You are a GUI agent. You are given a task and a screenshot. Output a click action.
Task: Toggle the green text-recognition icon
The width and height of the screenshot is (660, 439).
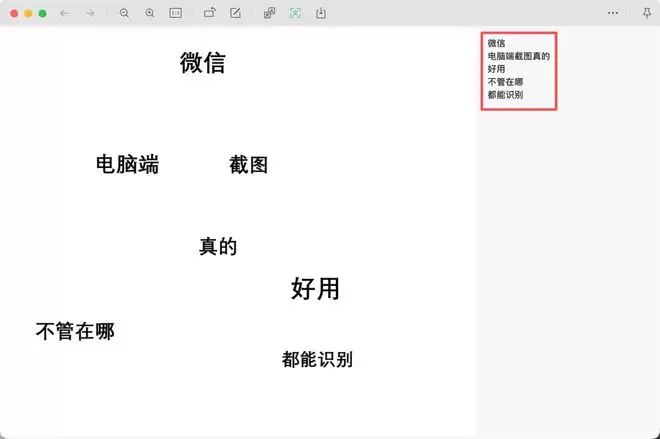pos(295,13)
